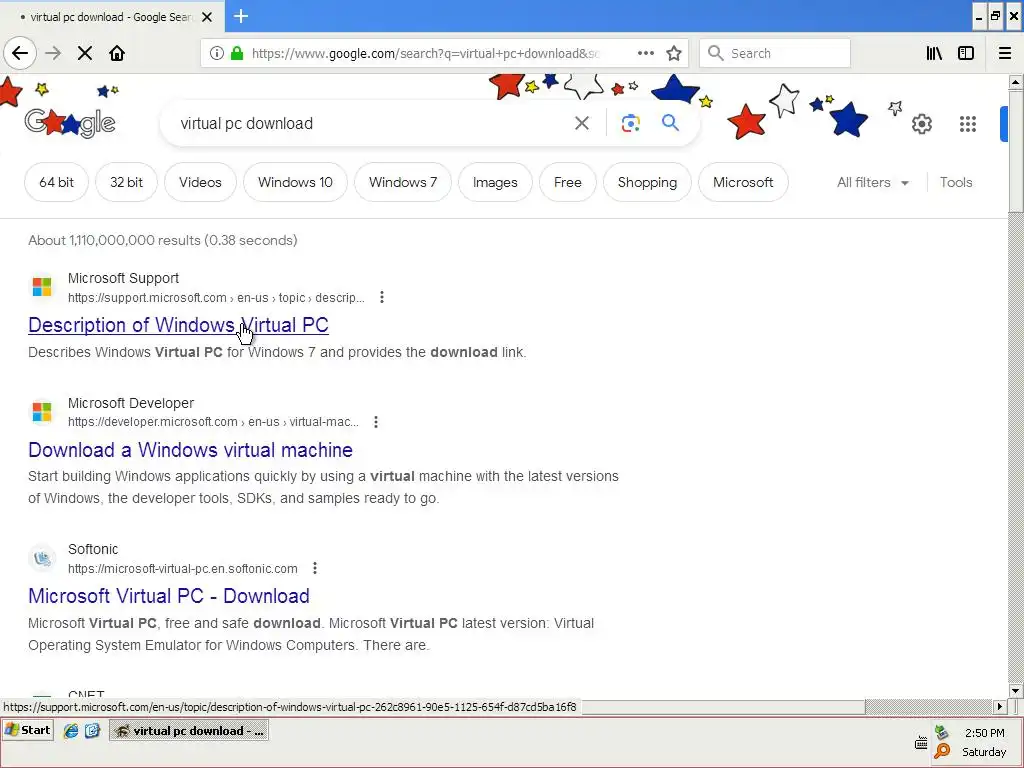Click the Google doodle logo

[70, 122]
